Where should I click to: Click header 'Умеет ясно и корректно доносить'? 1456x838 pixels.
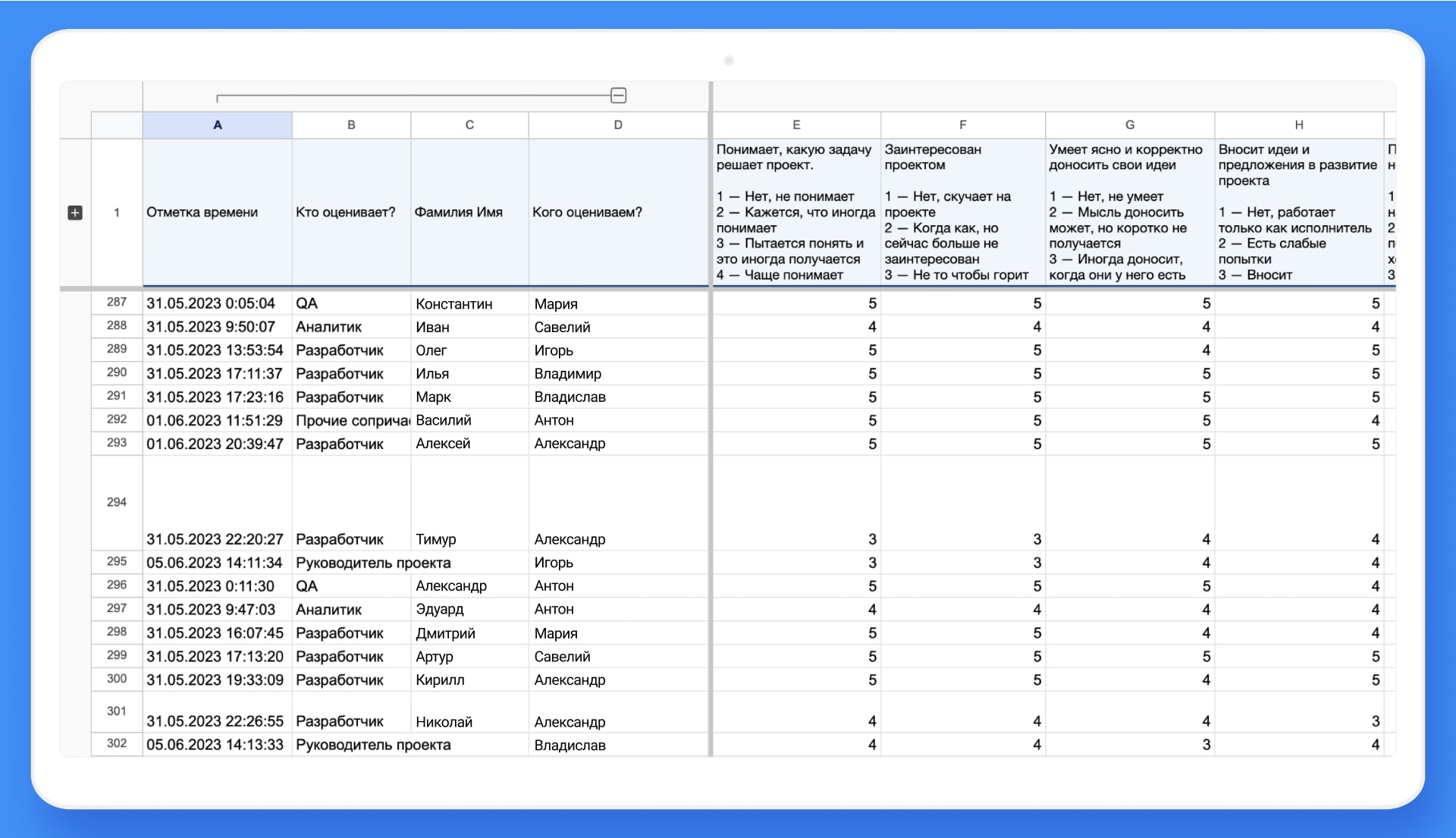[x=1130, y=212]
